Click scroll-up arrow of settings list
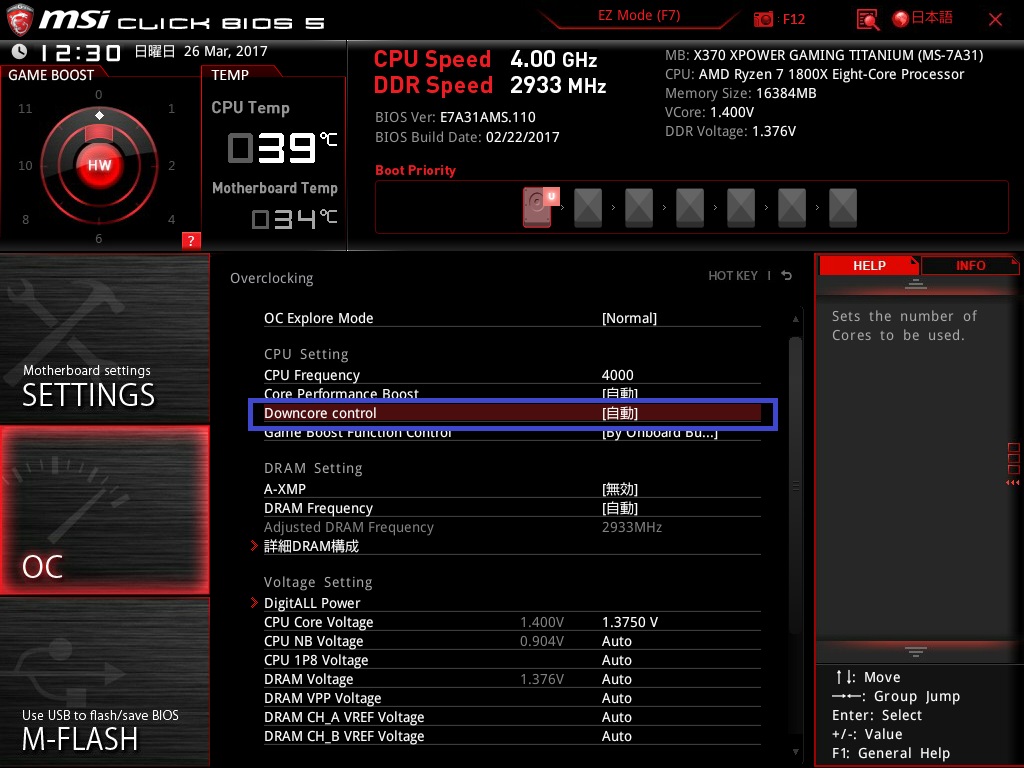This screenshot has width=1024, height=768. [795, 319]
